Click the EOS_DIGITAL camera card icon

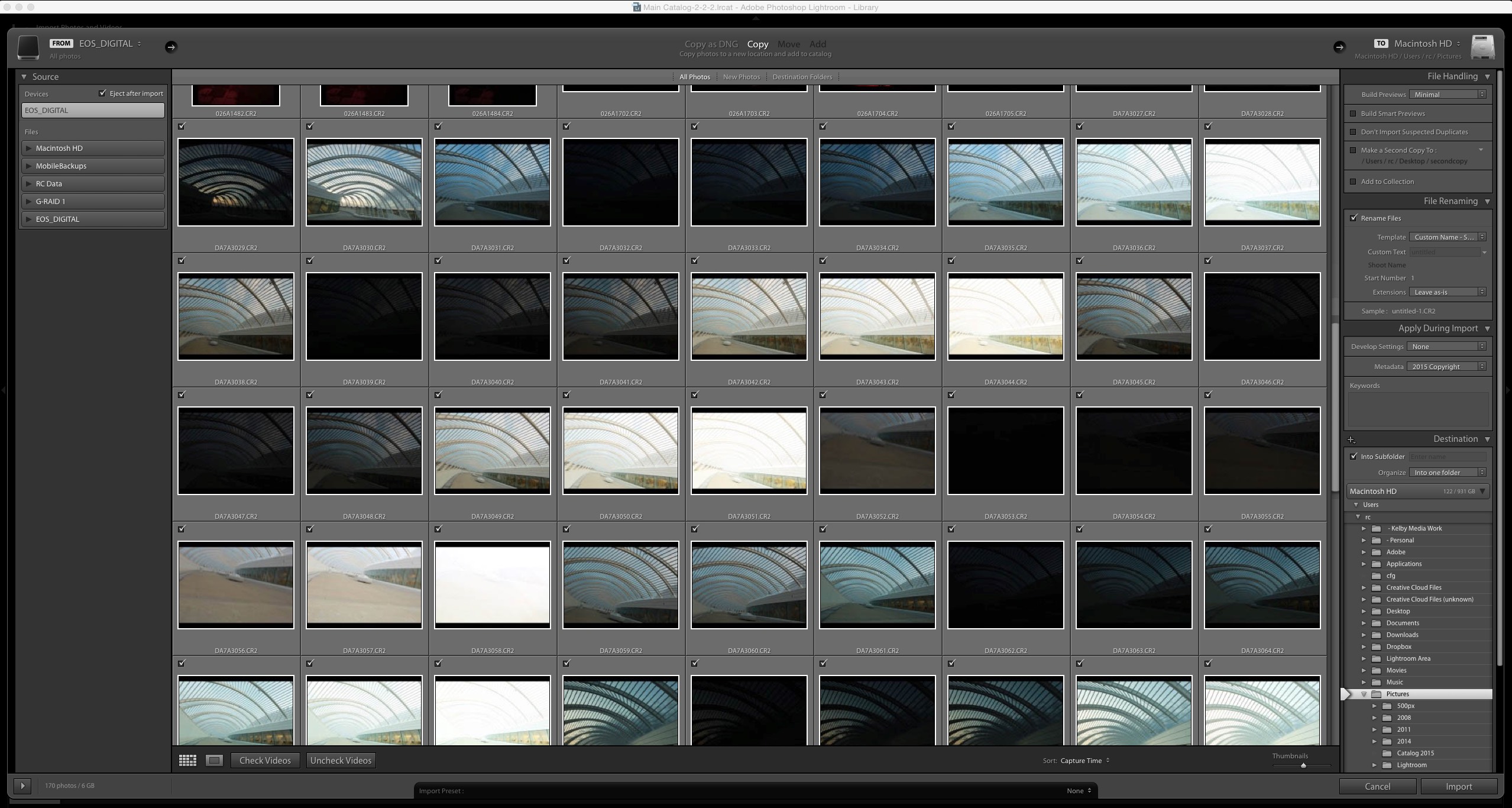pos(28,48)
